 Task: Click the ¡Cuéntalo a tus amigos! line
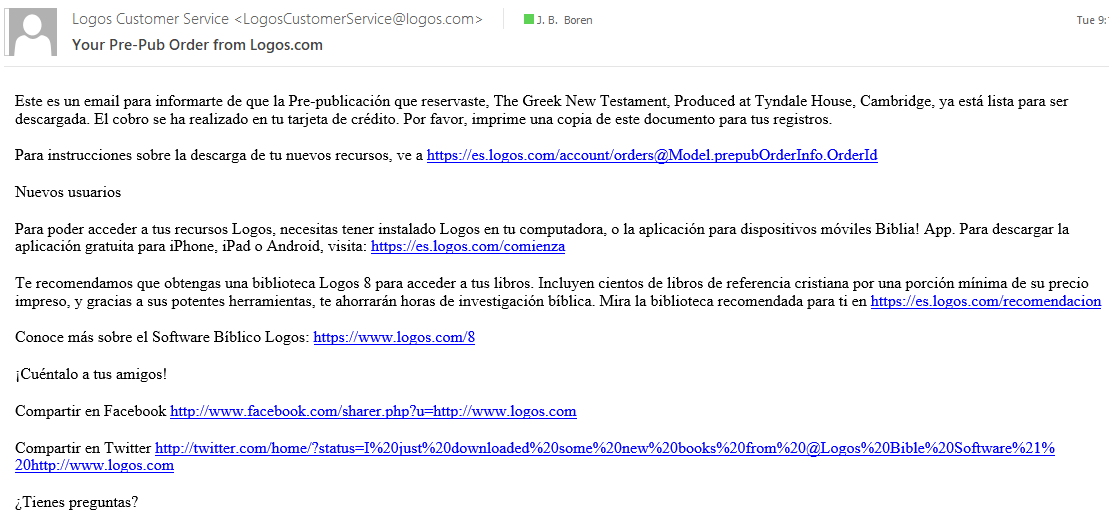click(x=91, y=374)
